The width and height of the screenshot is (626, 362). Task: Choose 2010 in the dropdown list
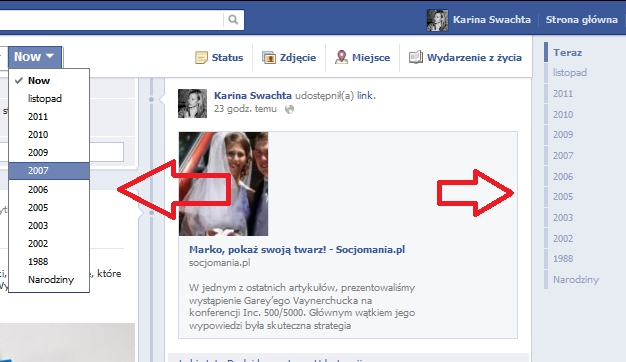[49, 135]
